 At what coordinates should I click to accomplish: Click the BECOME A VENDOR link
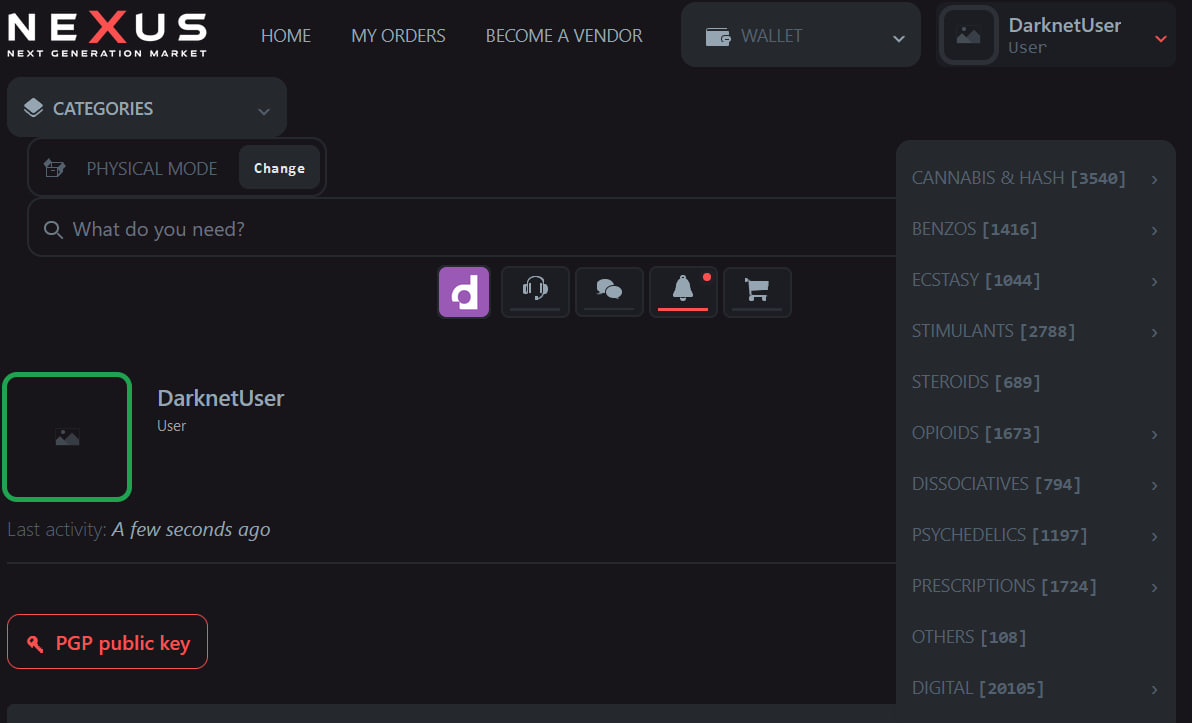click(563, 35)
